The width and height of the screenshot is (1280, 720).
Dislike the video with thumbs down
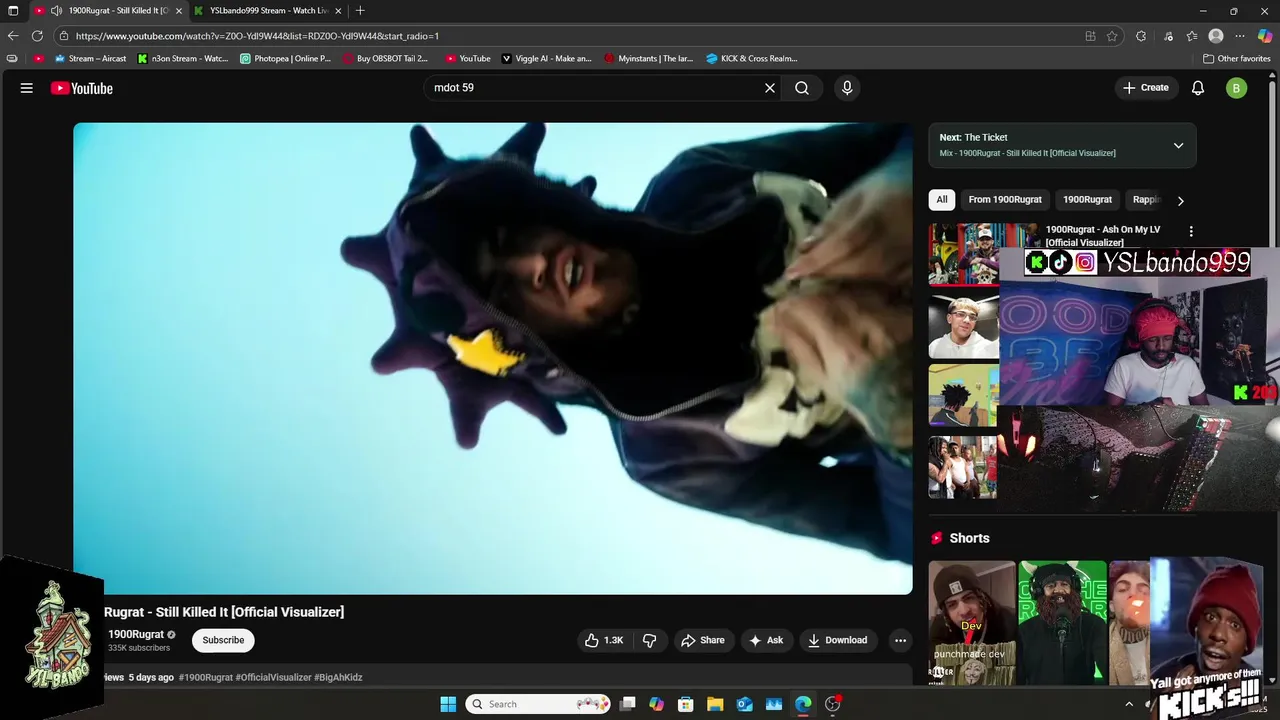tap(649, 640)
